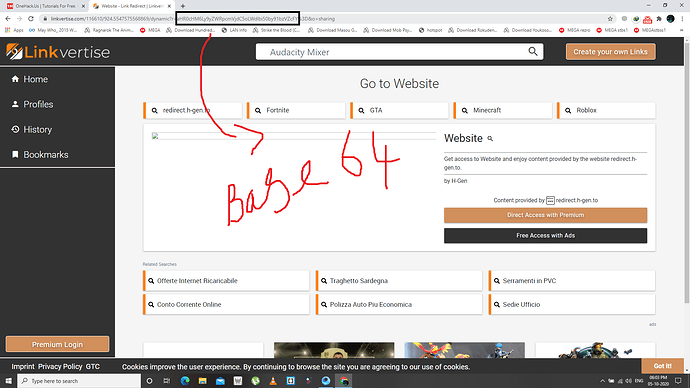Select the redirect.h-gen.to search suggestion
This screenshot has width=690, height=388.
[x=193, y=110]
